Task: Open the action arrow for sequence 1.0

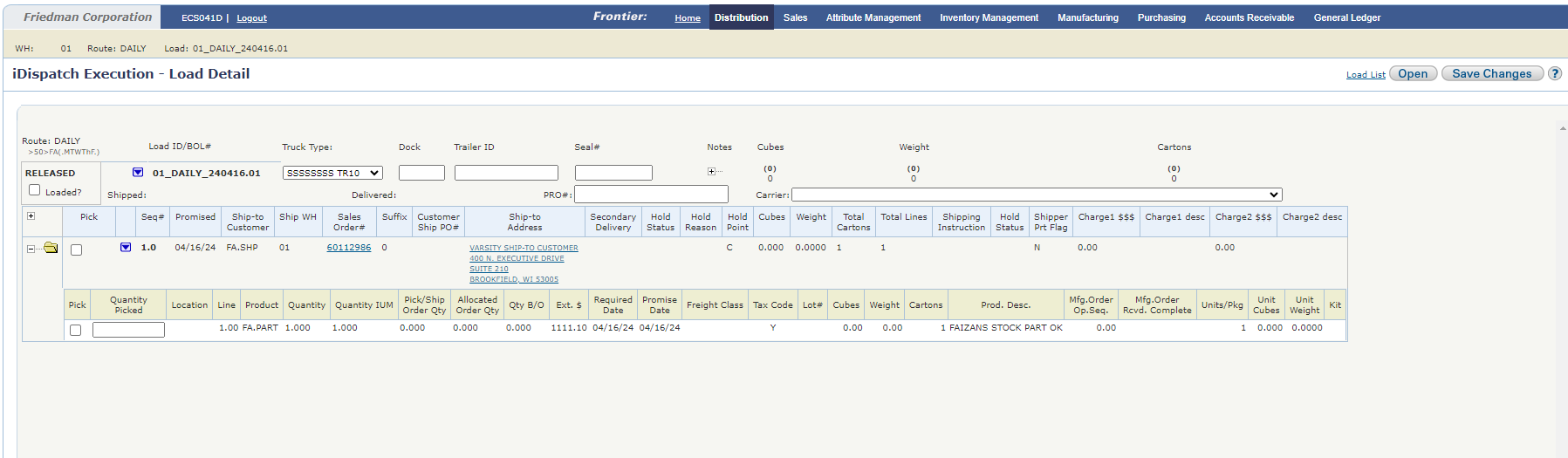Action: pyautogui.click(x=126, y=248)
